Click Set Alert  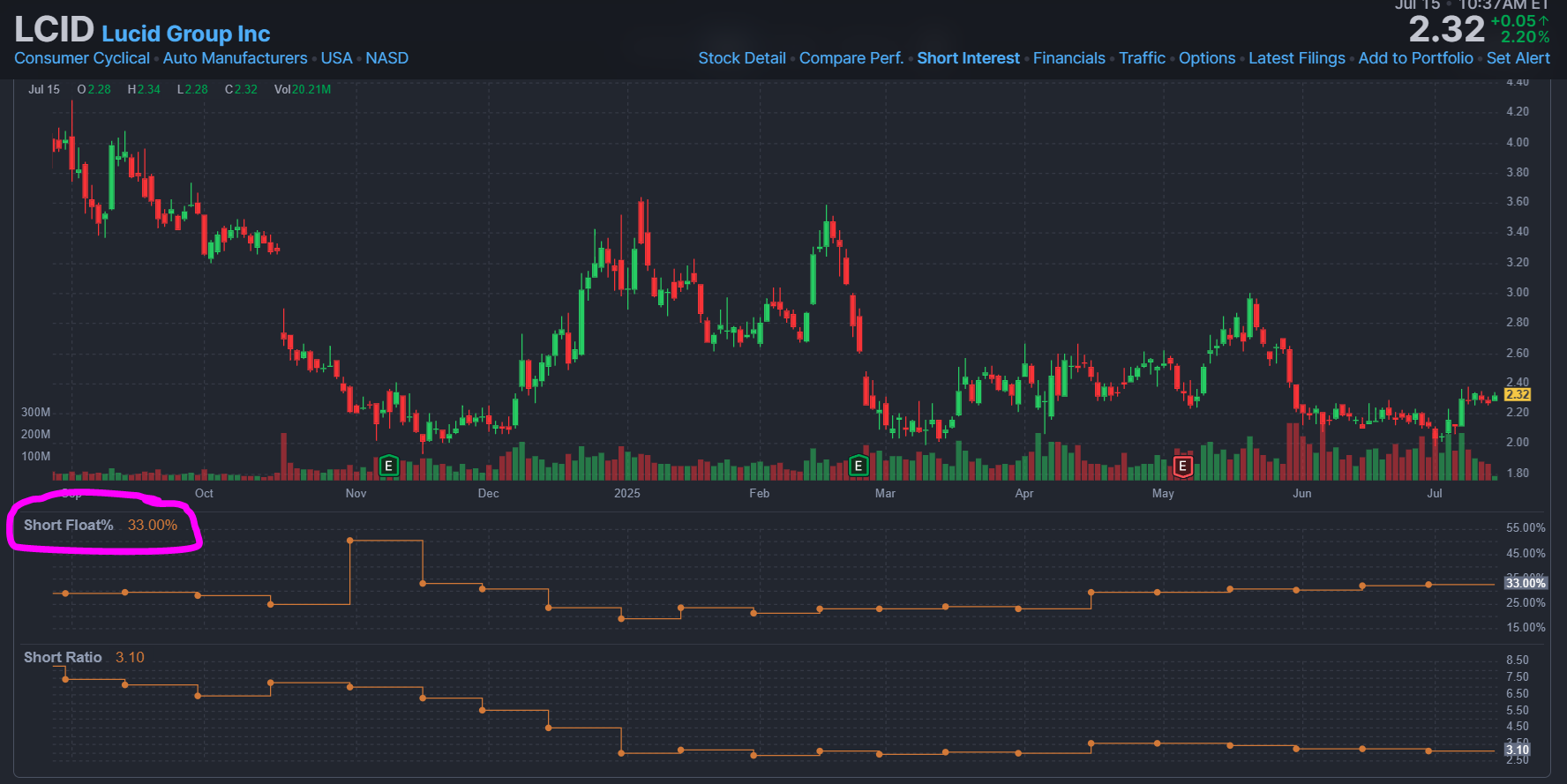[x=1518, y=58]
